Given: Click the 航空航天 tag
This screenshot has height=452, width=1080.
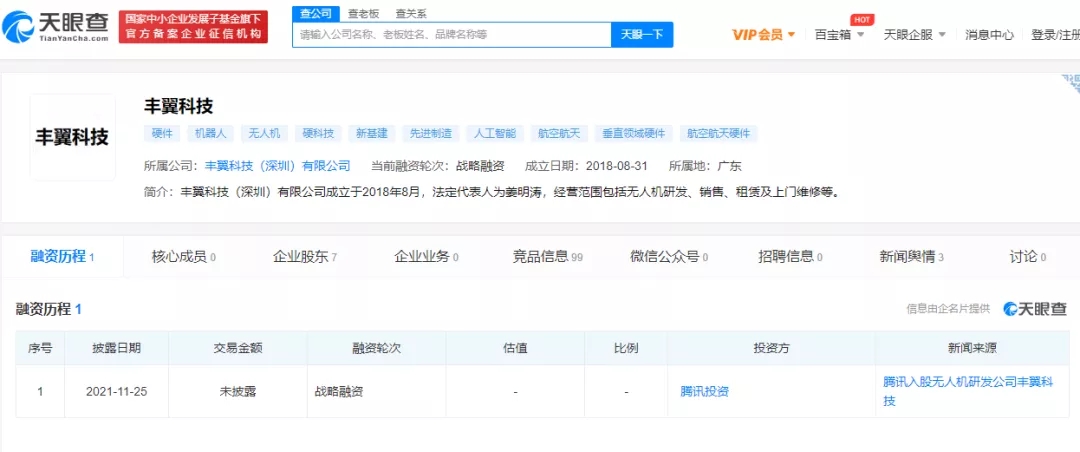Looking at the screenshot, I should click(559, 134).
